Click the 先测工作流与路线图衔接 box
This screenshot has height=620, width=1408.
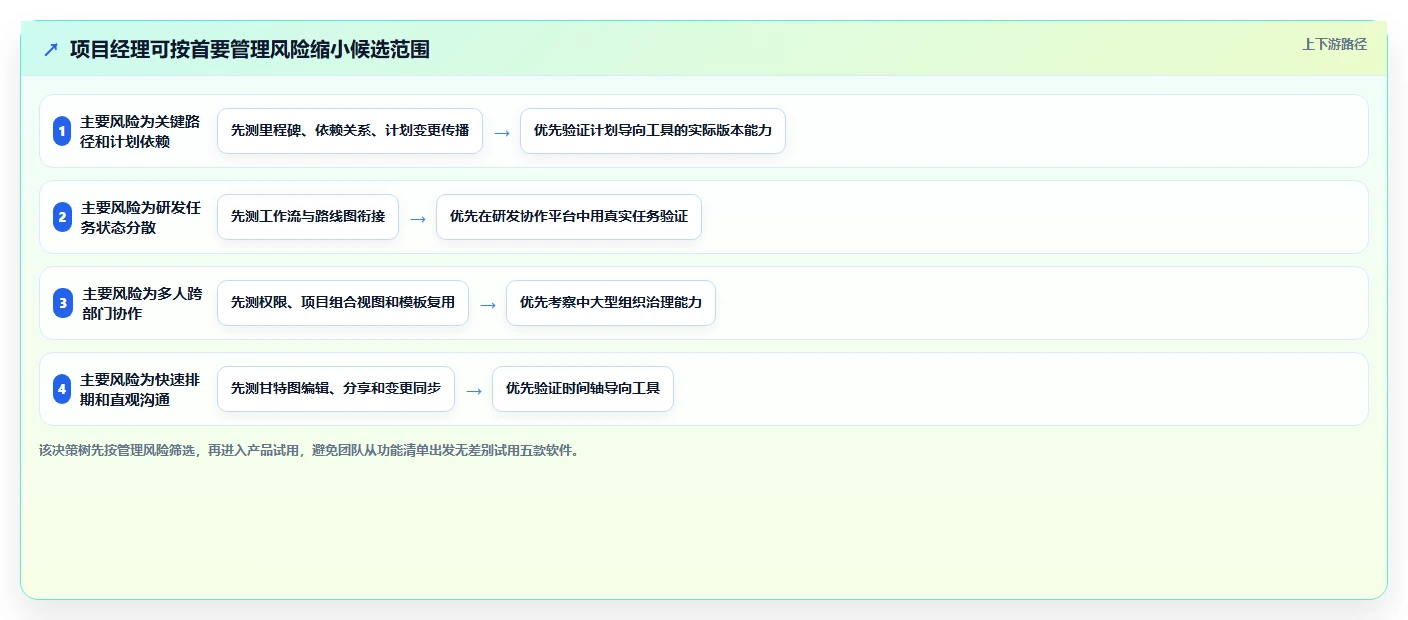(308, 217)
